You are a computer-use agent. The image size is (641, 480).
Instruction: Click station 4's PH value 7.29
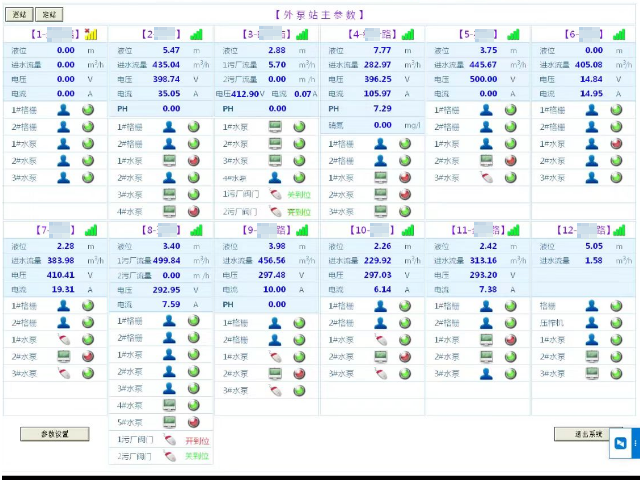(382, 109)
